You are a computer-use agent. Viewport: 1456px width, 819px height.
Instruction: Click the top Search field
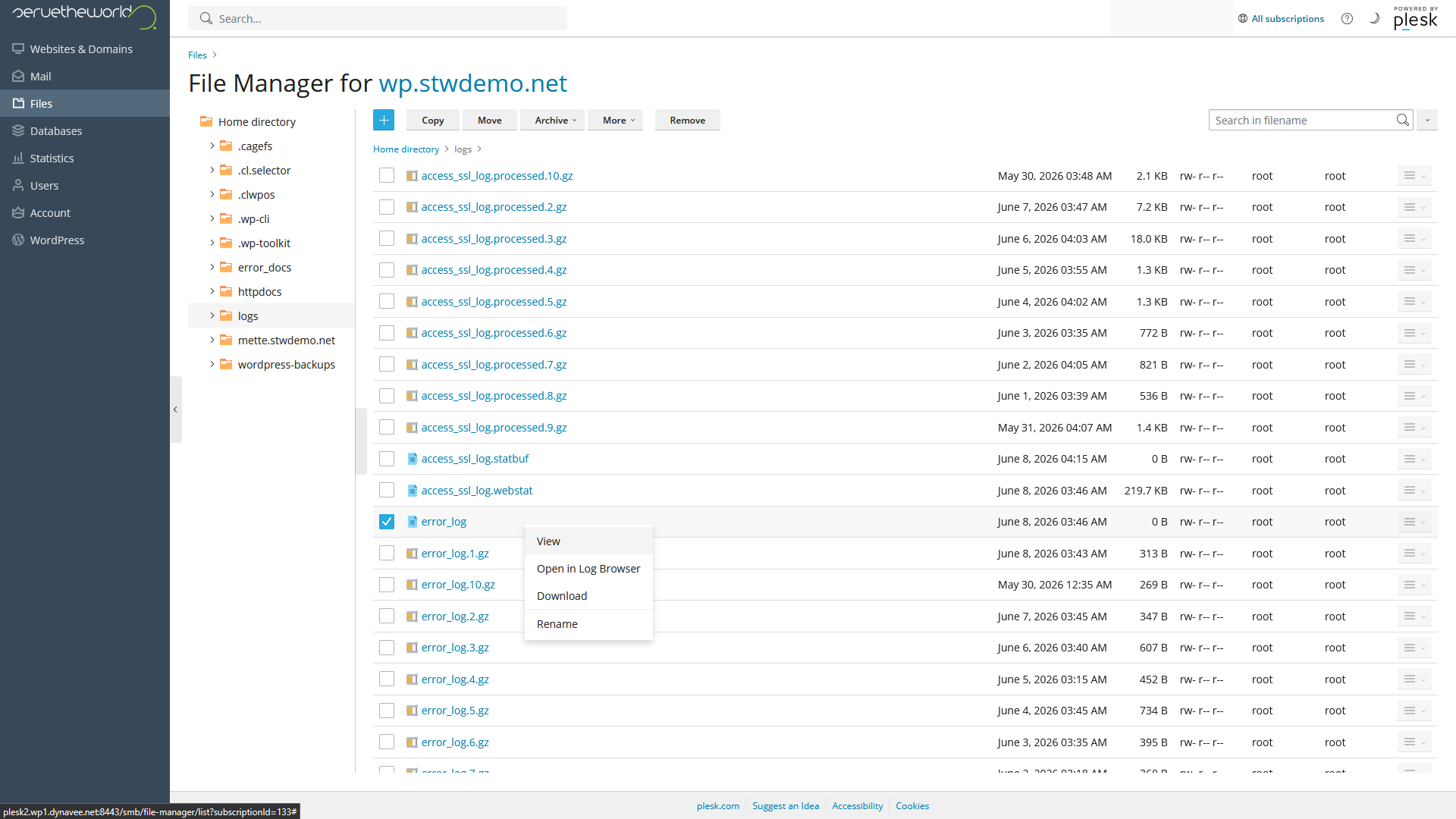[x=378, y=18]
